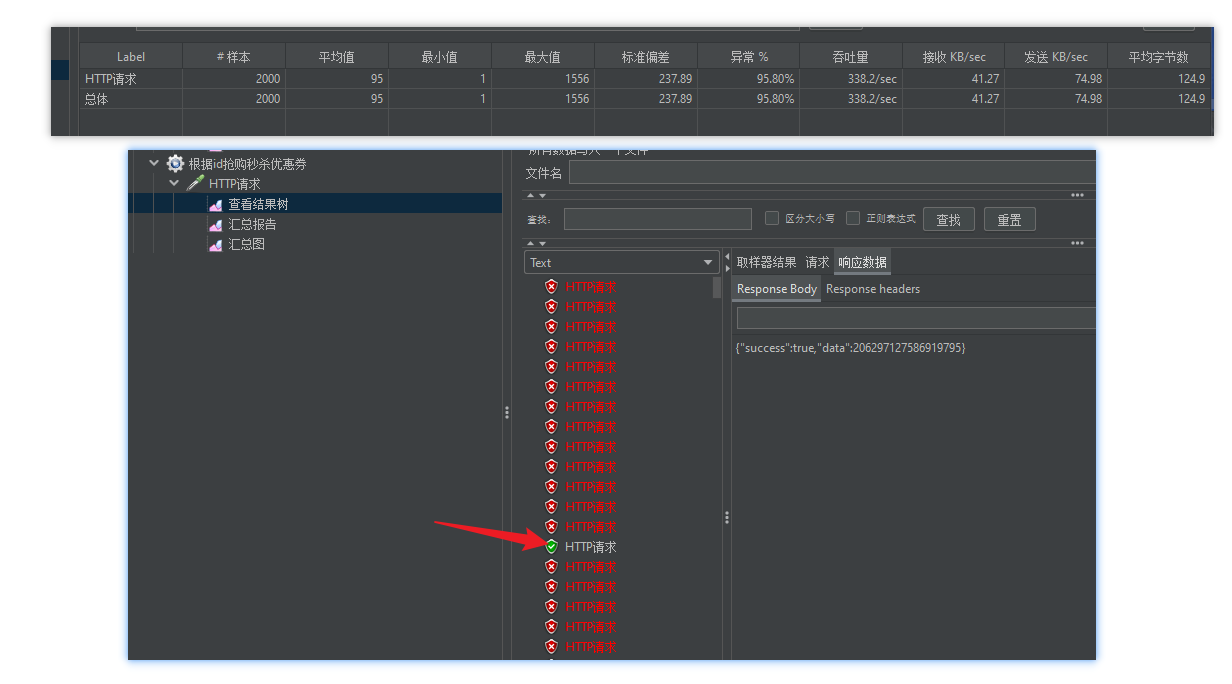Click the right-pointing pane arrow beside 取样器结果 tab

point(727,268)
